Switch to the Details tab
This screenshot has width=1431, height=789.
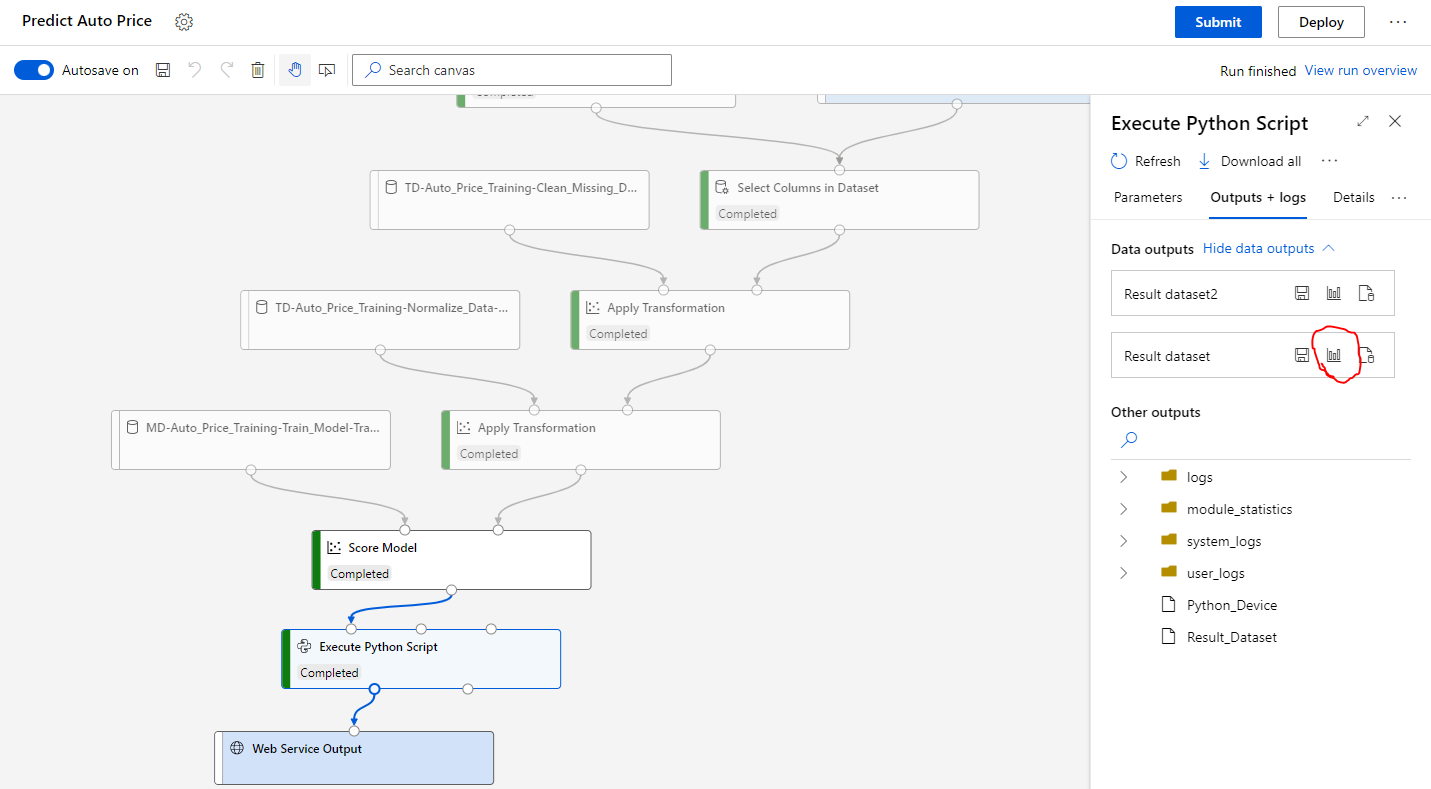(1354, 197)
